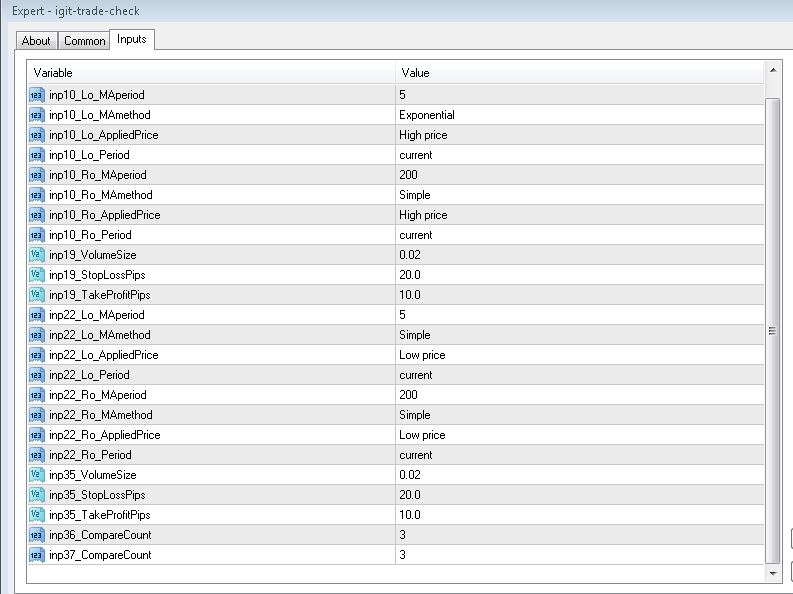The height and width of the screenshot is (594, 793).
Task: Click the icon beside inp22_Lo_AppliedPrice
Action: [37, 355]
